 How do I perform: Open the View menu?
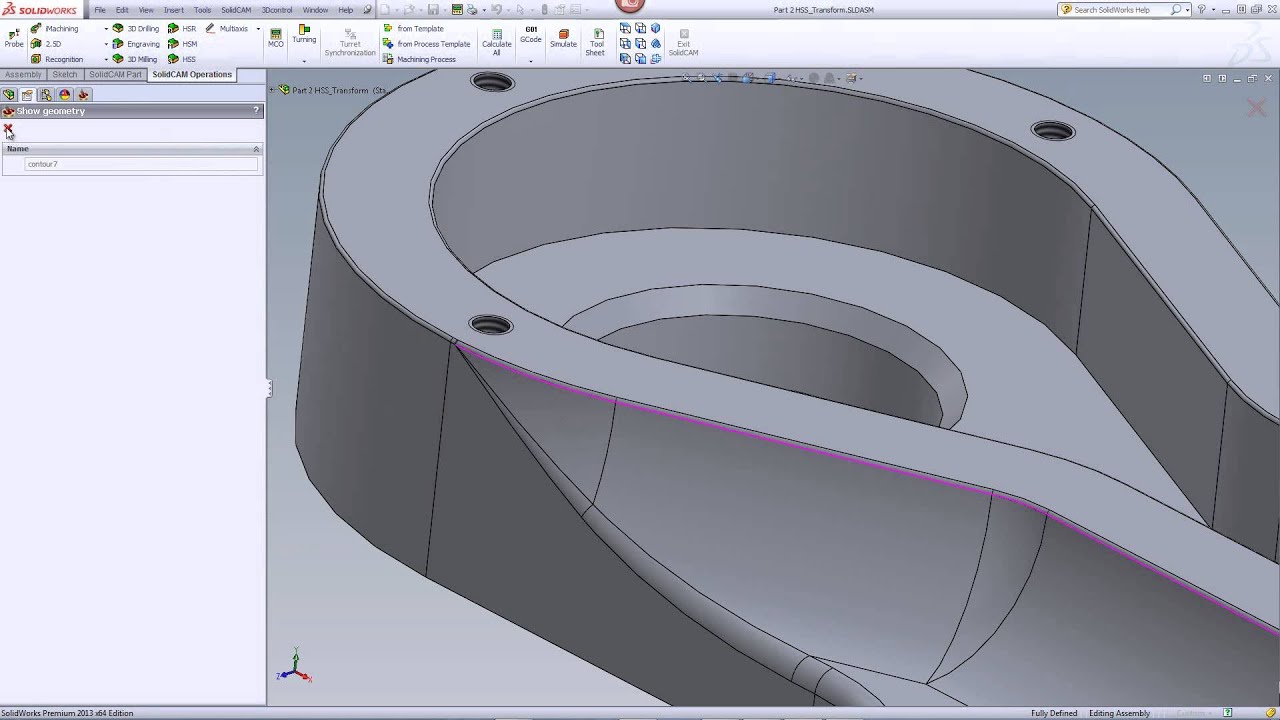pyautogui.click(x=146, y=10)
